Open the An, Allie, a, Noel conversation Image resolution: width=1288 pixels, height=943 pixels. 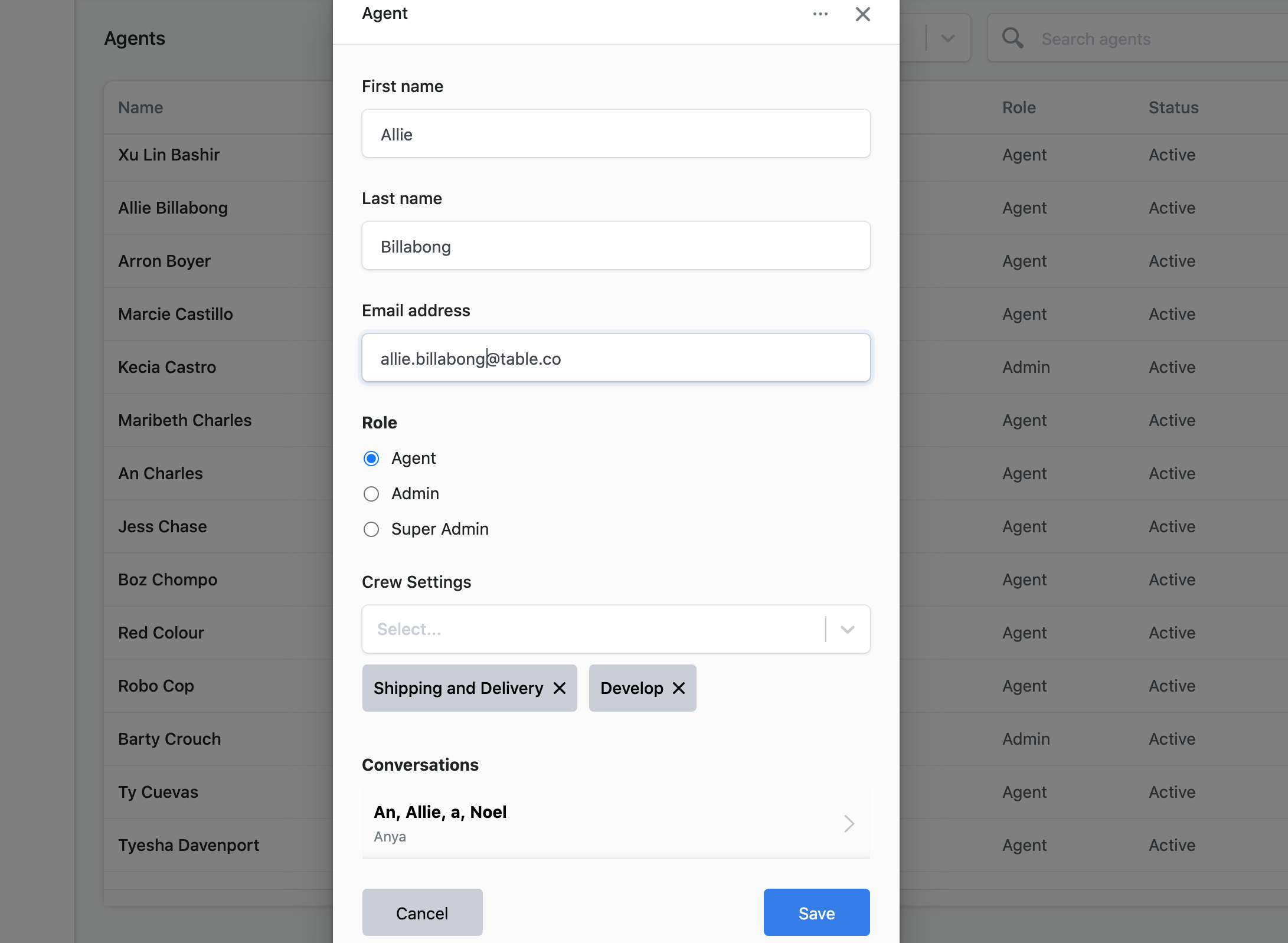pos(616,823)
